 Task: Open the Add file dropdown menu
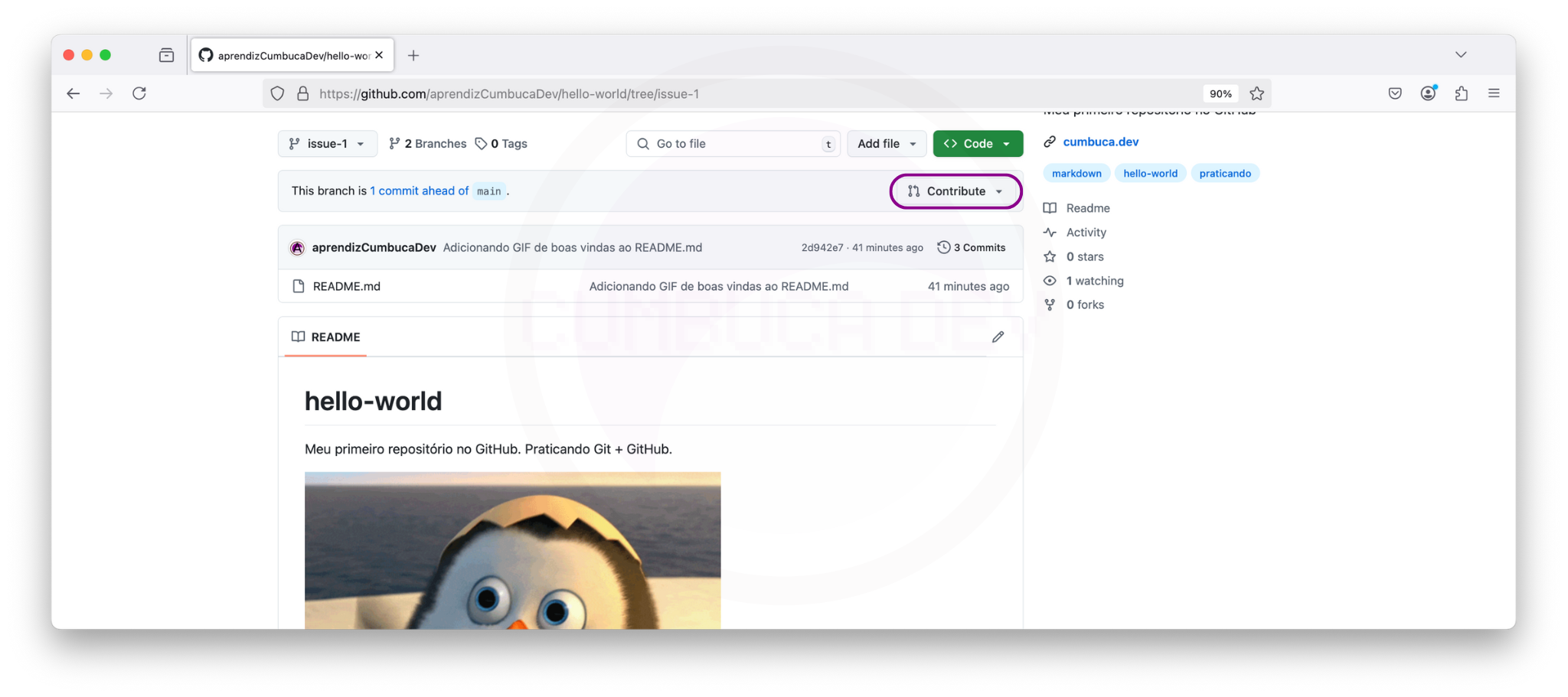pyautogui.click(x=886, y=144)
